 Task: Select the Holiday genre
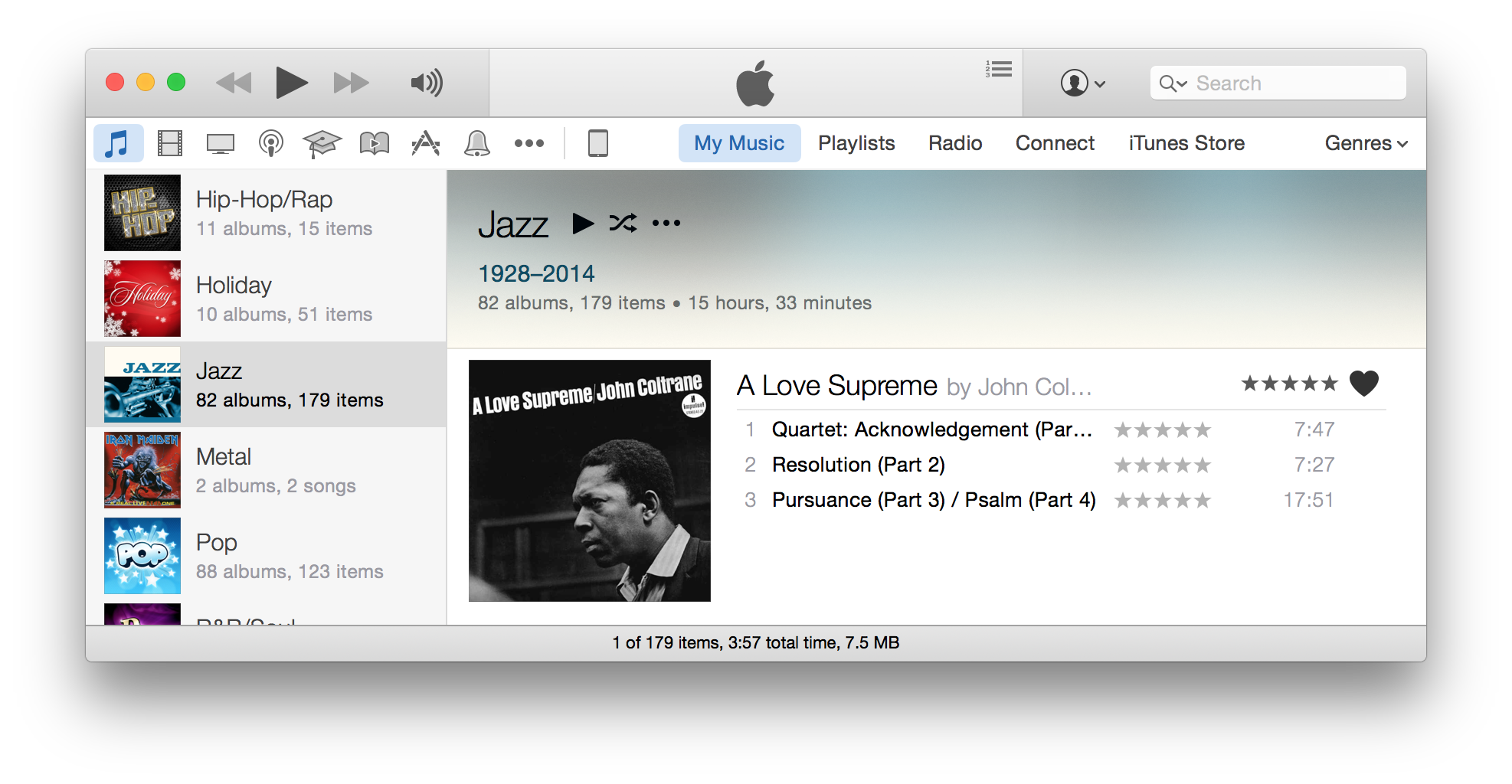point(267,299)
